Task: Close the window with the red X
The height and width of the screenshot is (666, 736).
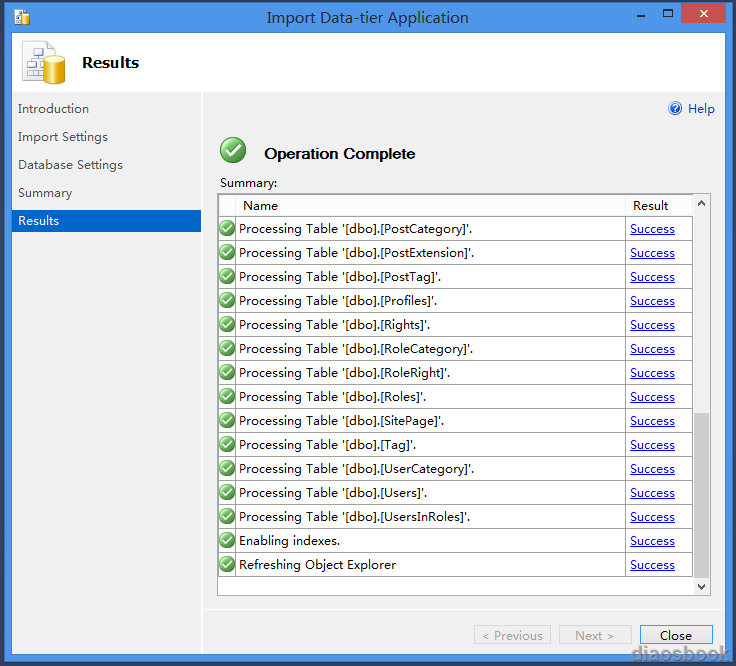Action: pyautogui.click(x=704, y=14)
